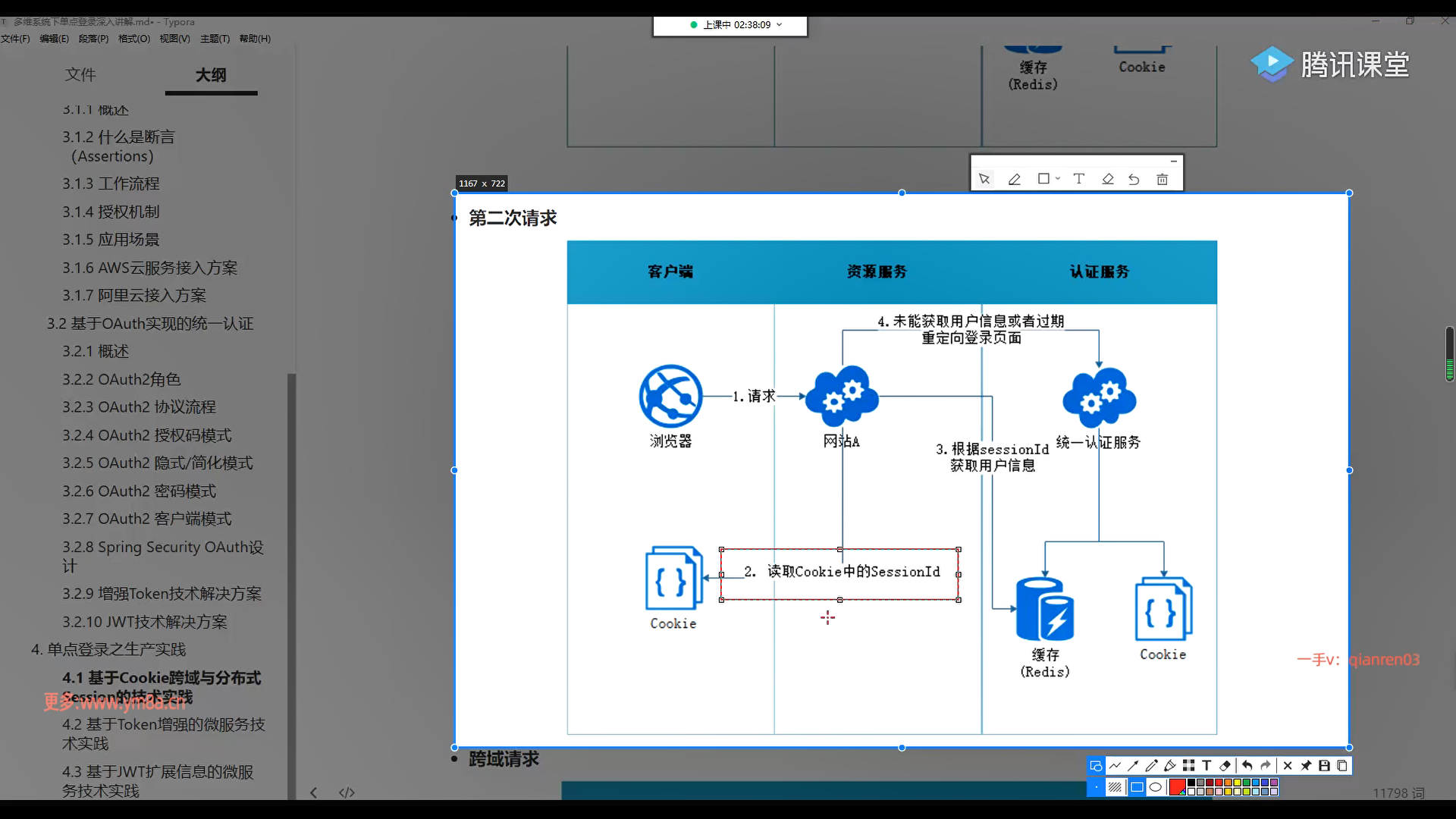Toggle source code mode button
Viewport: 1456px width, 819px height.
tap(347, 792)
